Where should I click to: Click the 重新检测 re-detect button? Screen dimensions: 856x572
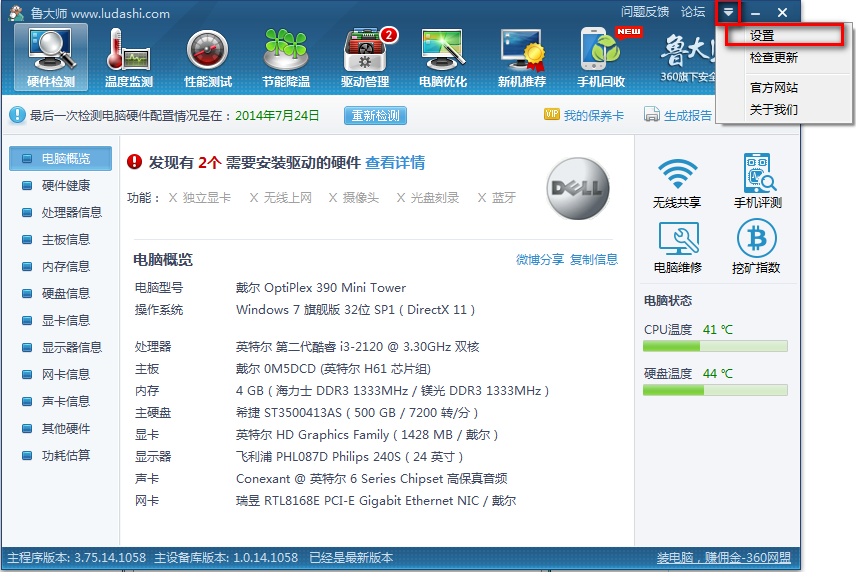pos(376,116)
